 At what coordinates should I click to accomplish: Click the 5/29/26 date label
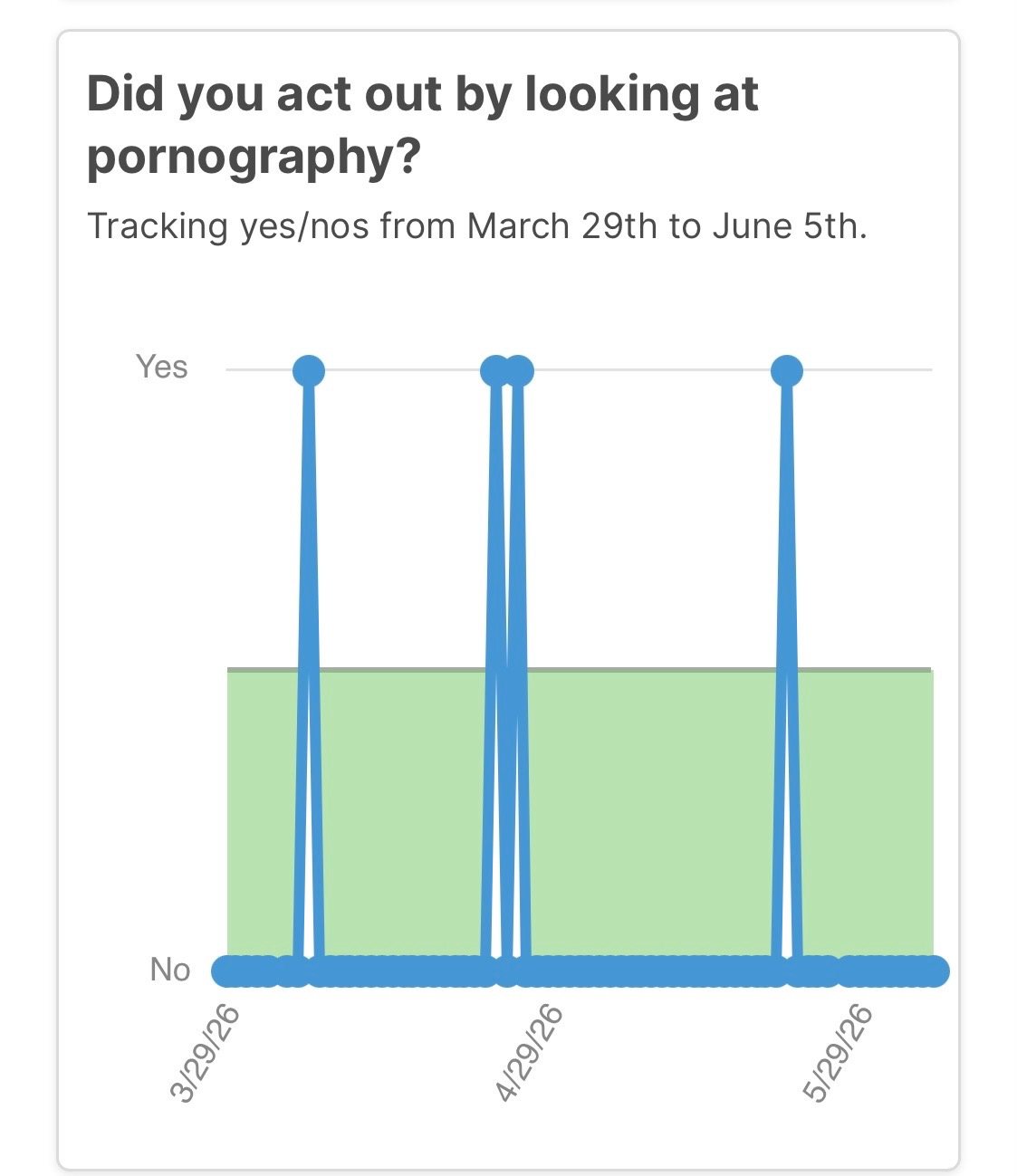pyautogui.click(x=840, y=1054)
